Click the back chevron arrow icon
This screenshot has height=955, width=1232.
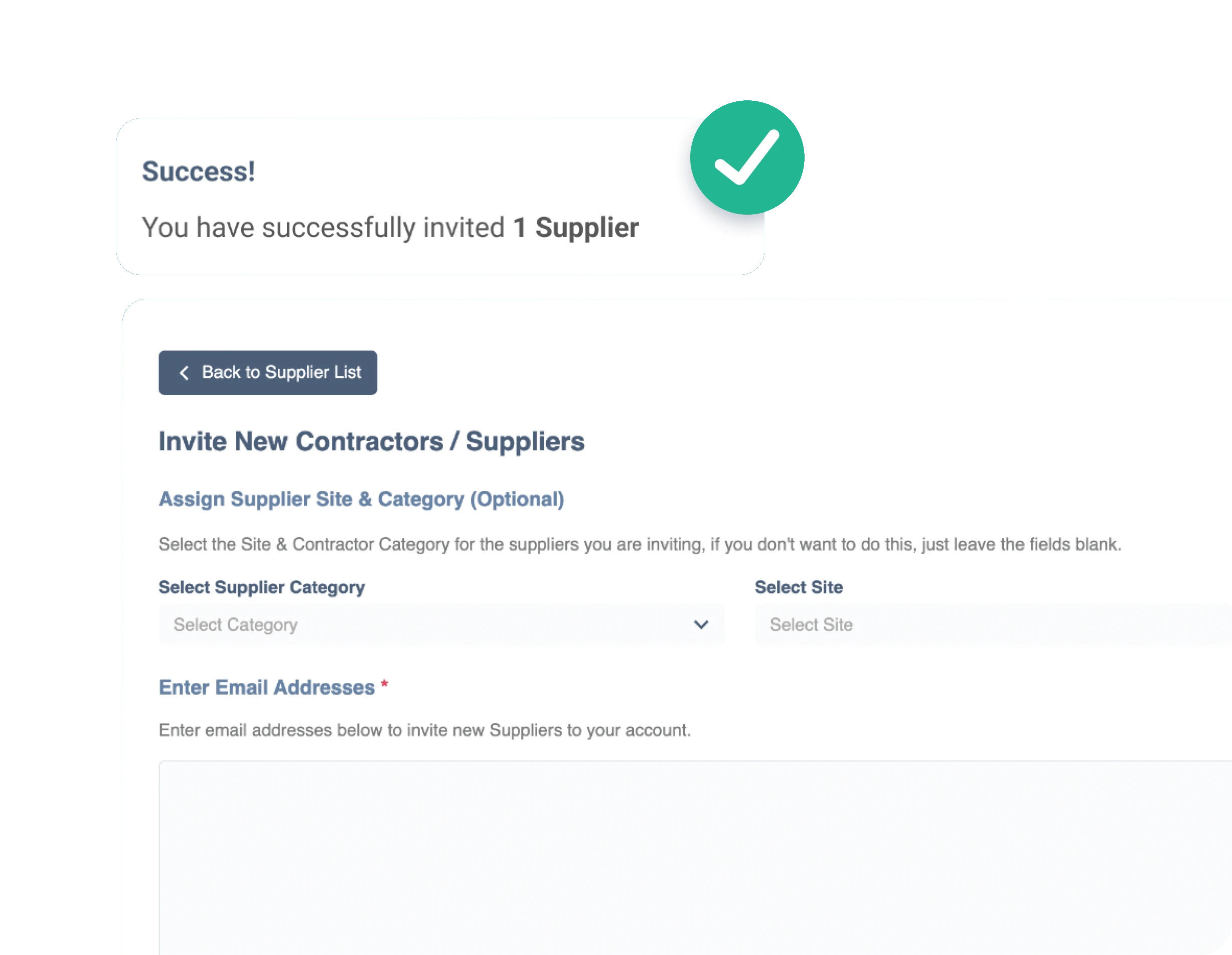point(184,373)
